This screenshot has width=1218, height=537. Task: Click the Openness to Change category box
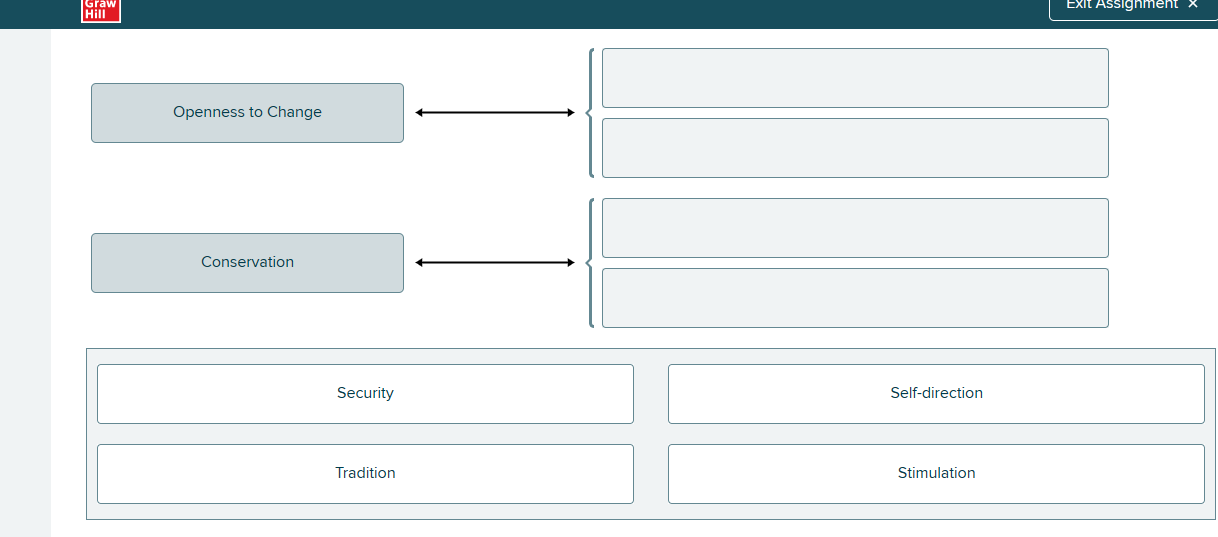[247, 113]
